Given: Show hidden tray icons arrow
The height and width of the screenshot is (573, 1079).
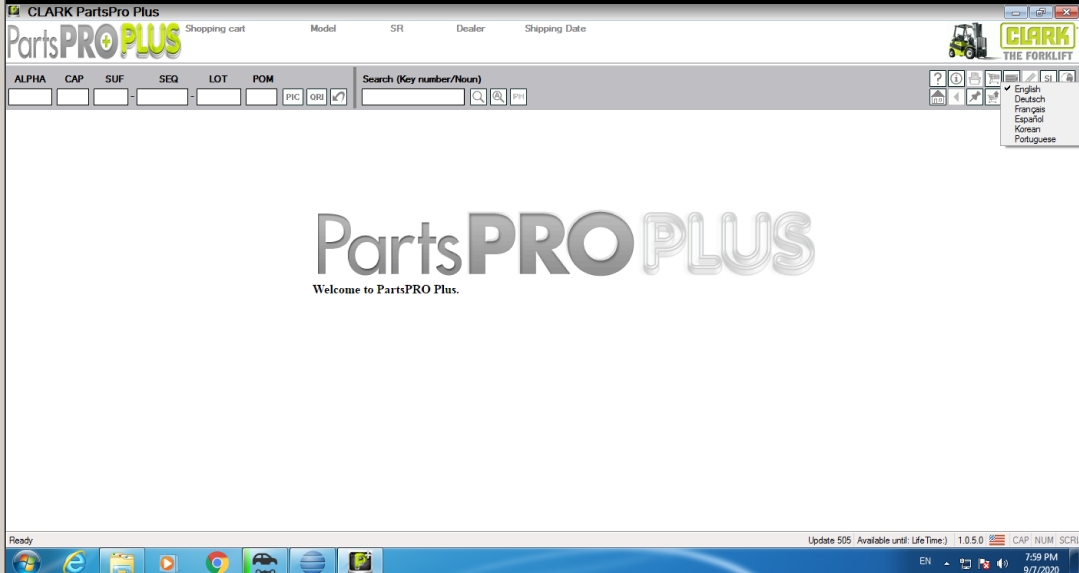Looking at the screenshot, I should tap(947, 563).
